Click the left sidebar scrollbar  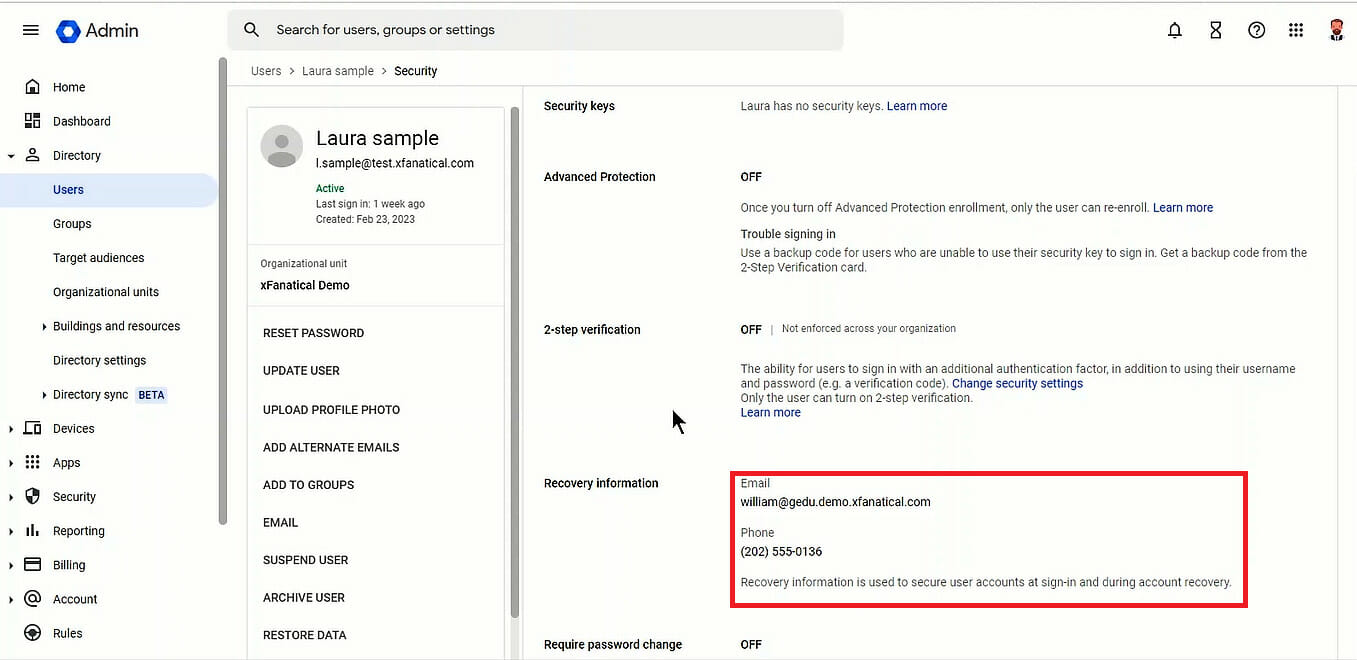tap(223, 290)
